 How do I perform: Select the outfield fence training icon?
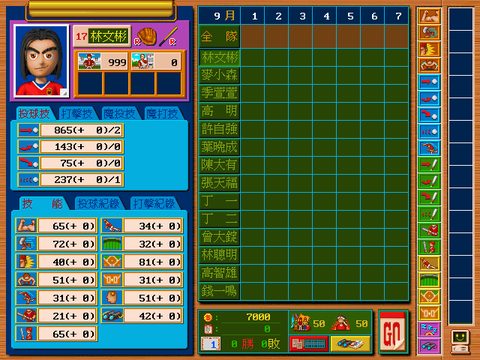tap(429, 280)
